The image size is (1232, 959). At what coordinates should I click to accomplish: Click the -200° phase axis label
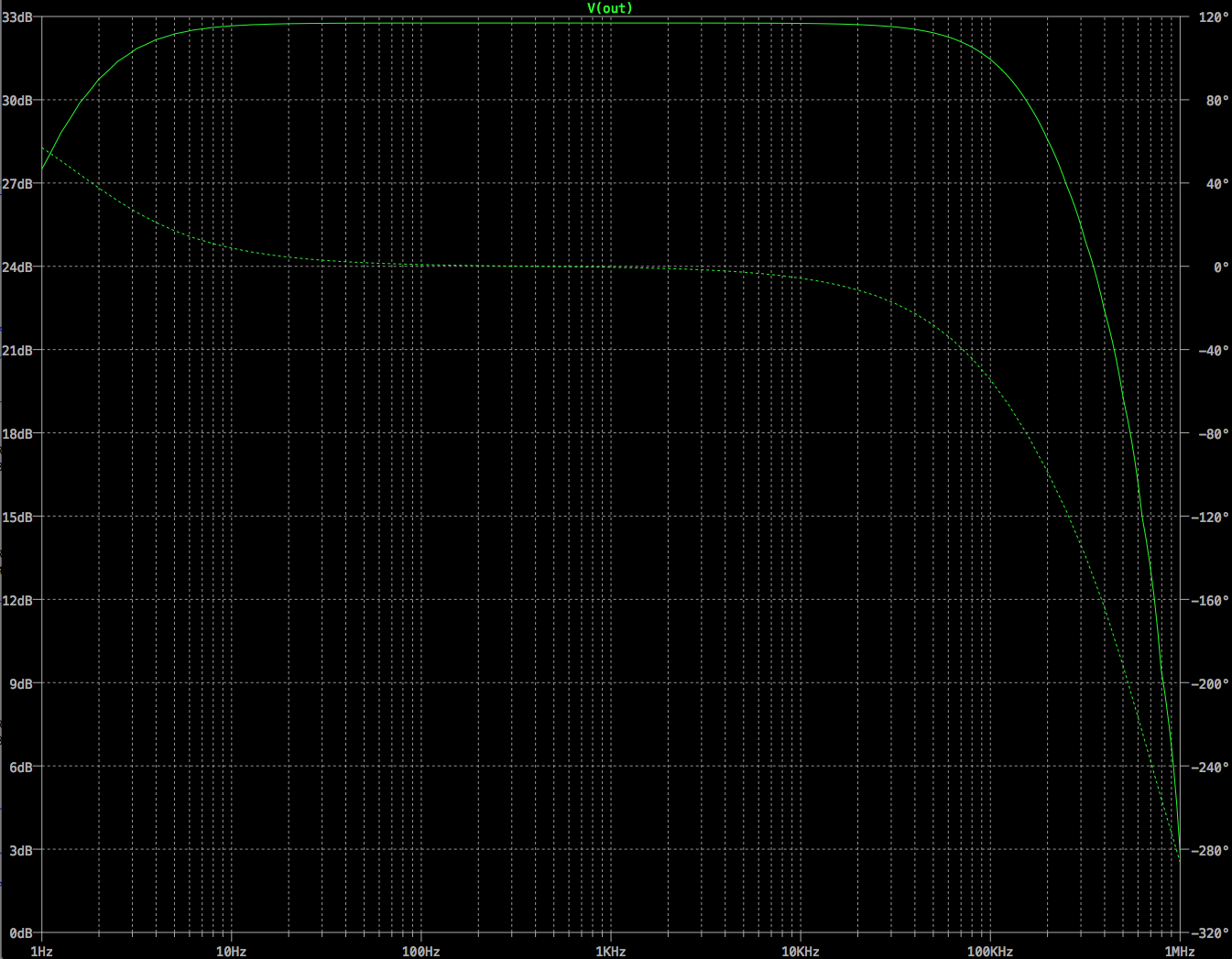click(1210, 683)
